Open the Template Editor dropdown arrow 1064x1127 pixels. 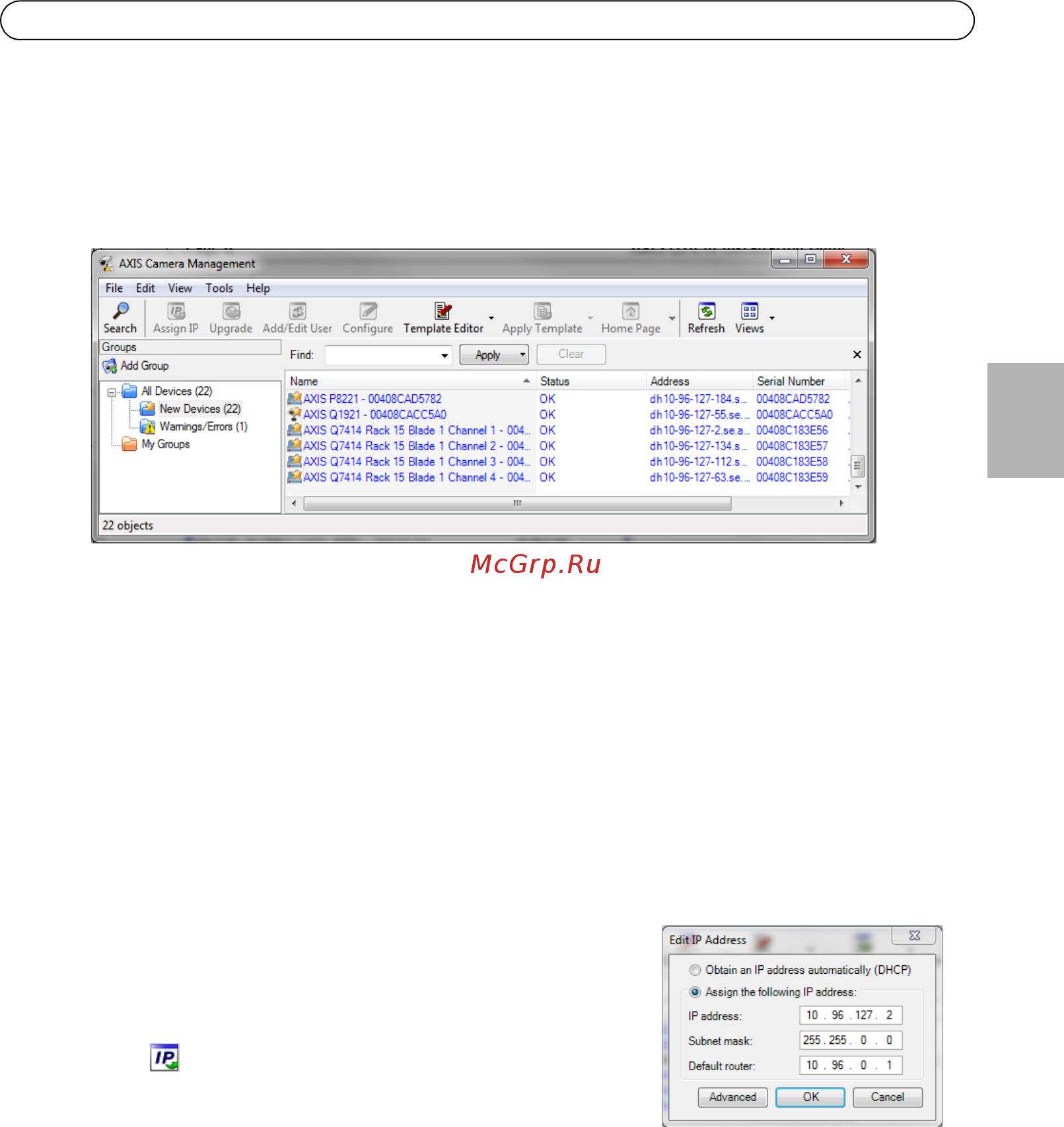click(x=491, y=318)
